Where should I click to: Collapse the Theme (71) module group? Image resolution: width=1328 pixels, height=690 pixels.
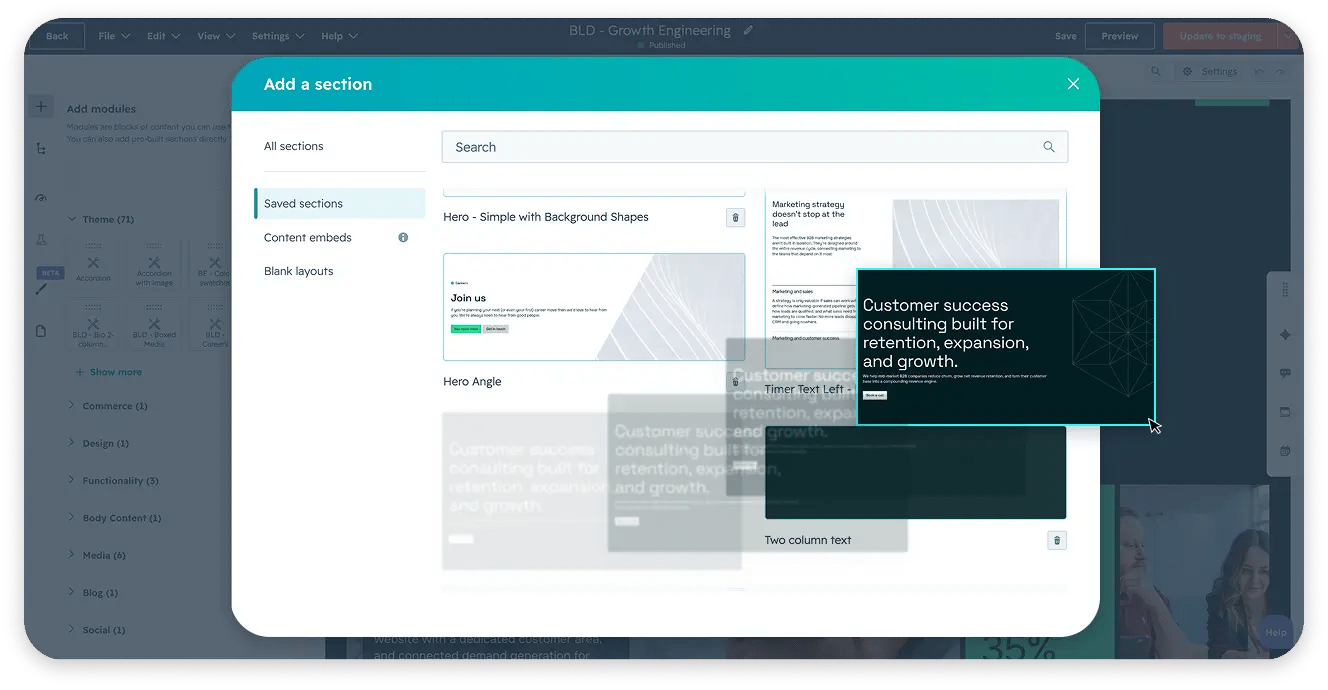click(100, 219)
